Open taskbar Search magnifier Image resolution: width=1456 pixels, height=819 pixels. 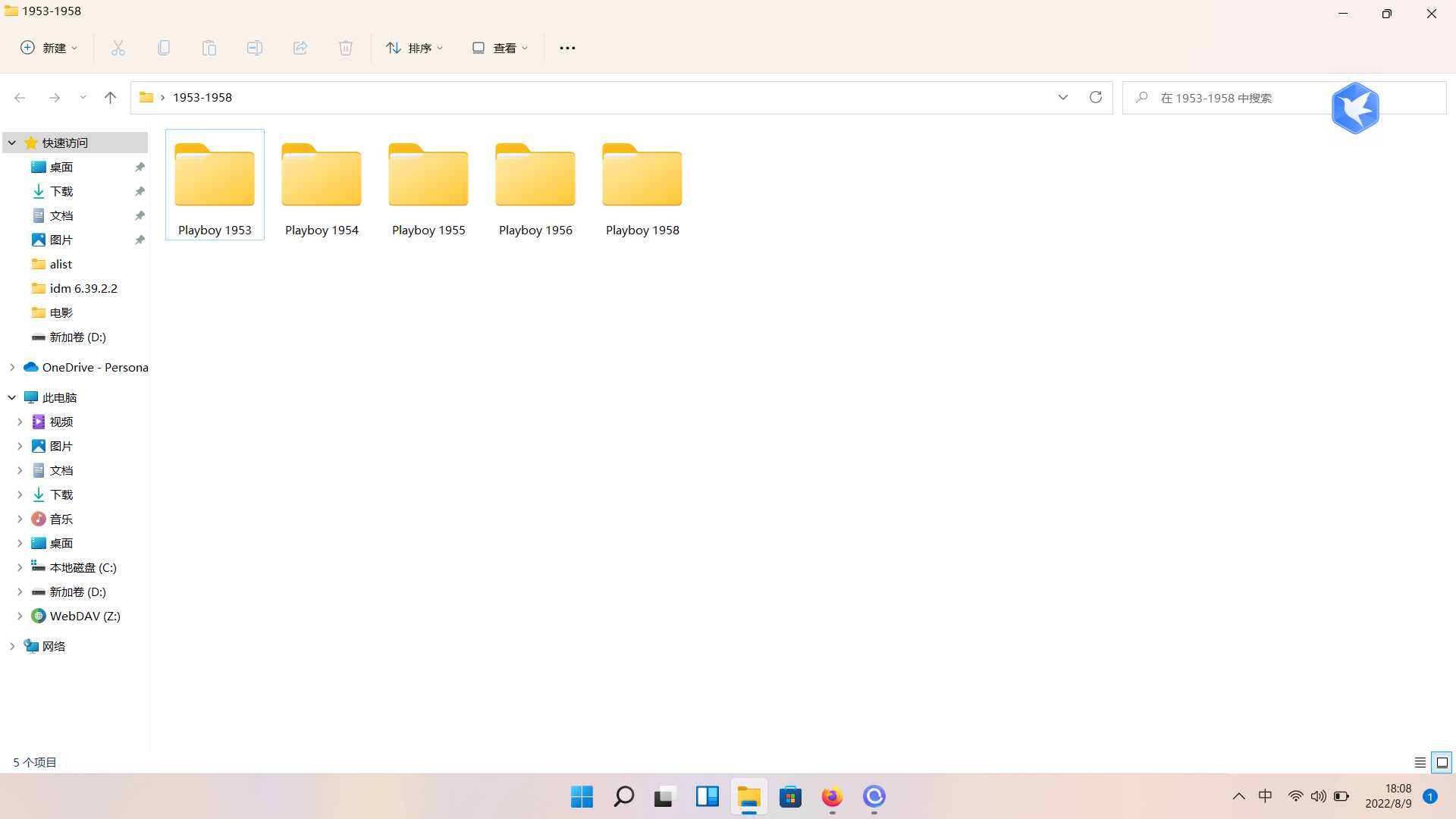[x=624, y=796]
